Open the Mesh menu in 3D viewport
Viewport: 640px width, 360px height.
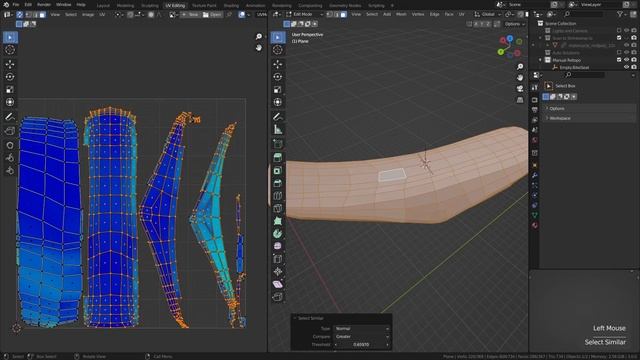[x=401, y=14]
